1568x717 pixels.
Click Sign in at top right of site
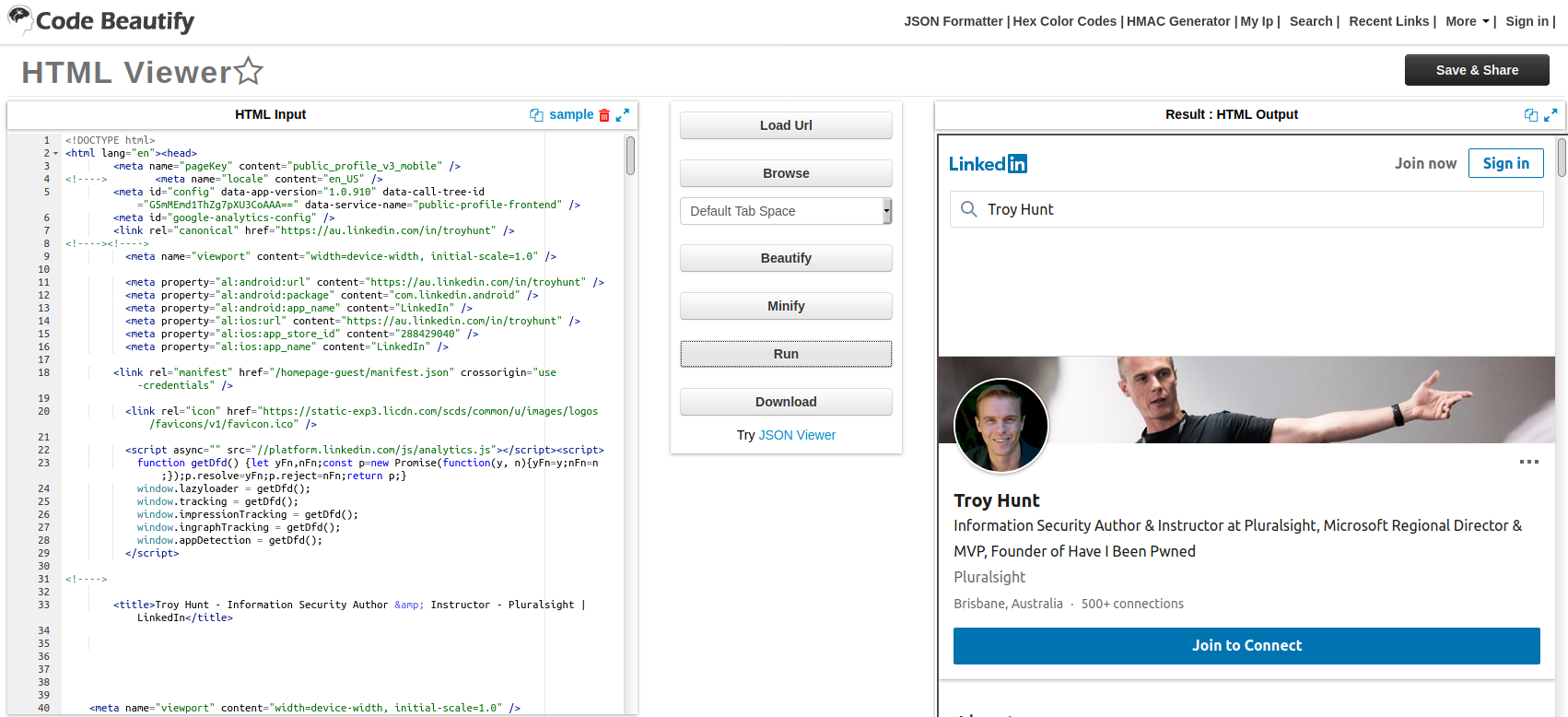click(x=1527, y=21)
